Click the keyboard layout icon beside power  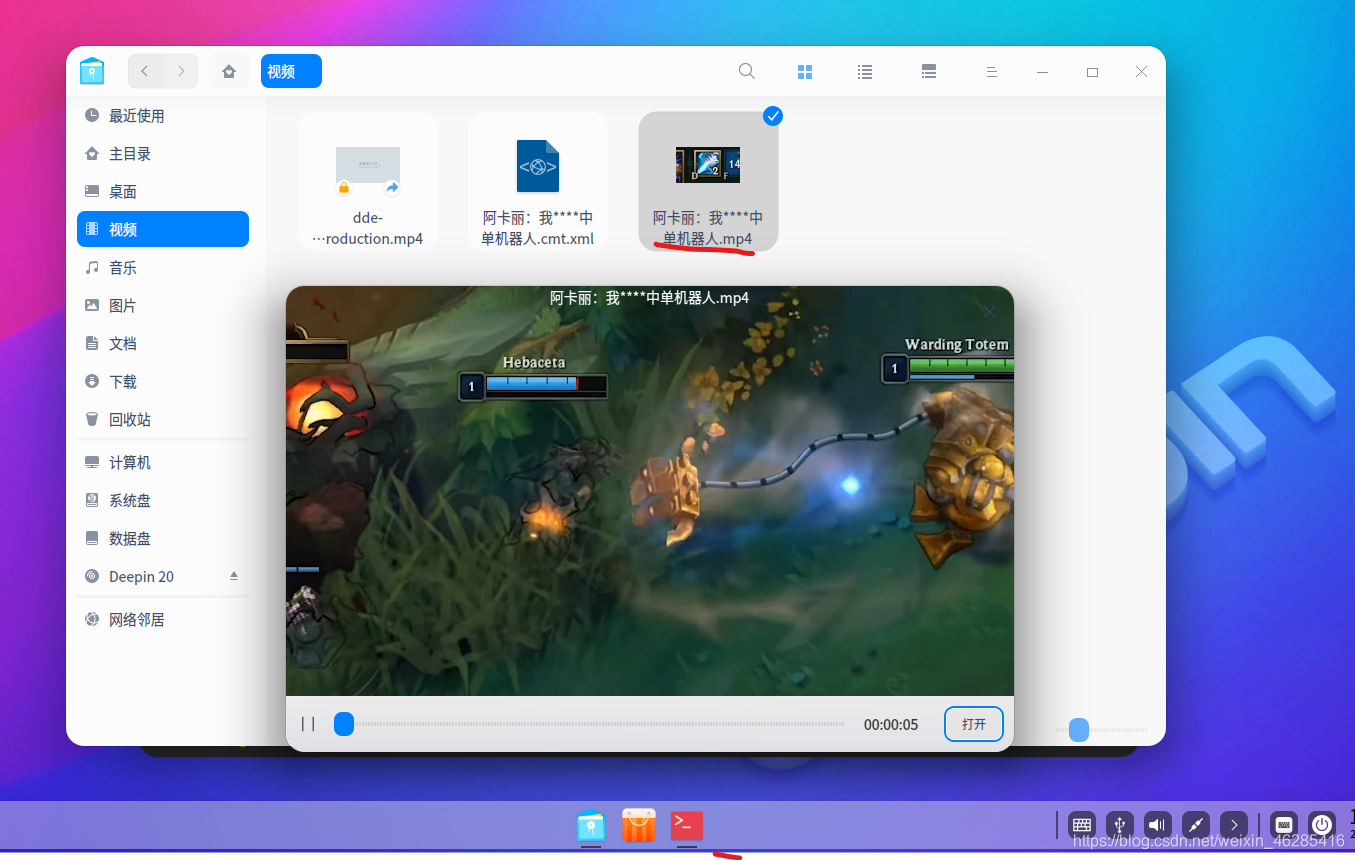click(x=1284, y=824)
